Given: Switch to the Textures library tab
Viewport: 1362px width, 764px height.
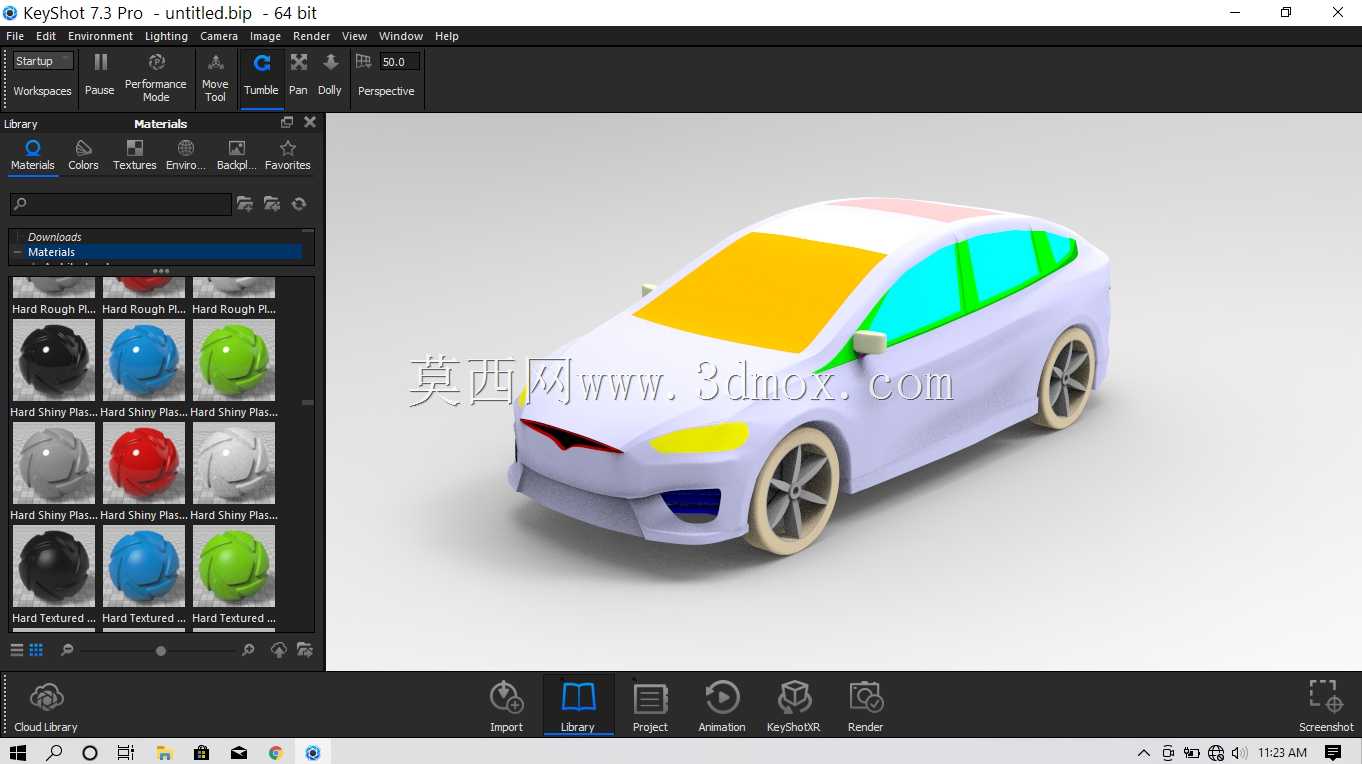Looking at the screenshot, I should click(135, 156).
